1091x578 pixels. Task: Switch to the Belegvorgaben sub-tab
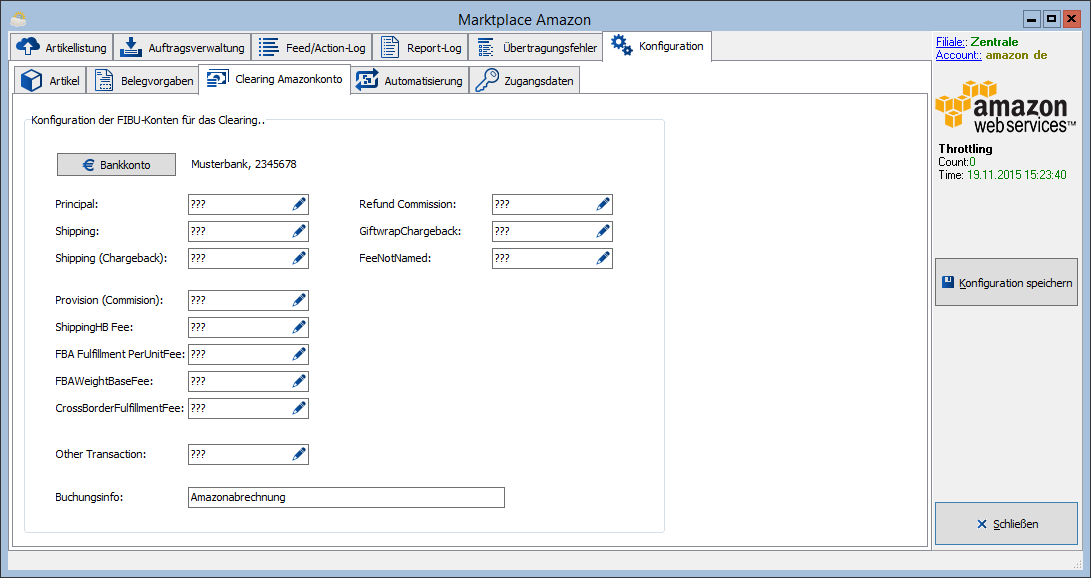(x=143, y=81)
